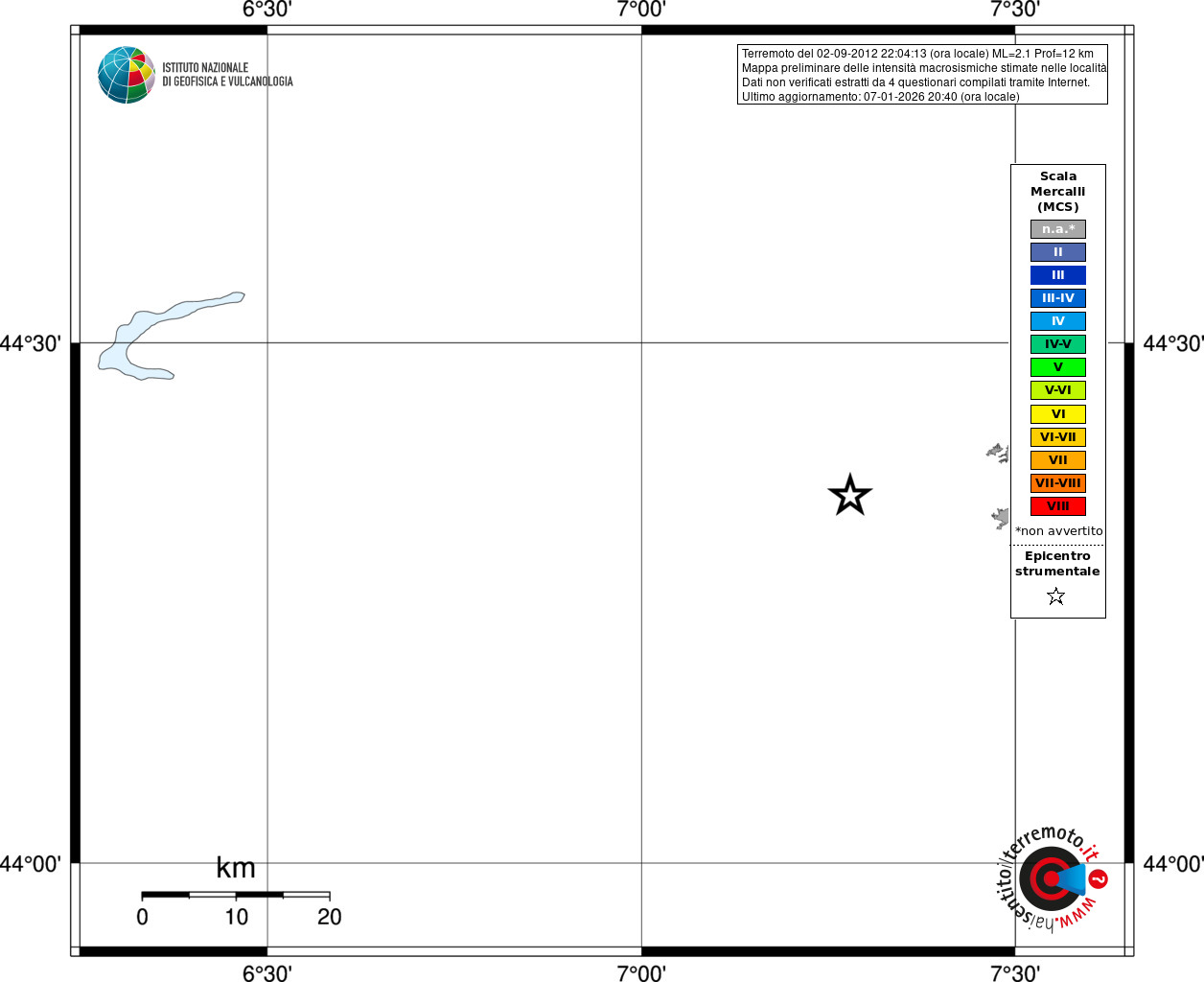This screenshot has width=1204, height=982.
Task: Select the gray n.a.* legend swatch
Action: click(1058, 229)
